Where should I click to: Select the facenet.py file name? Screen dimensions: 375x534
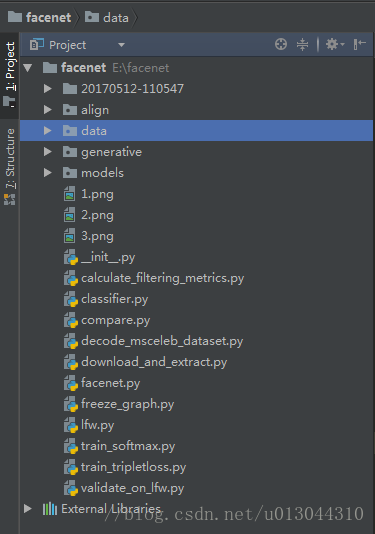click(111, 384)
